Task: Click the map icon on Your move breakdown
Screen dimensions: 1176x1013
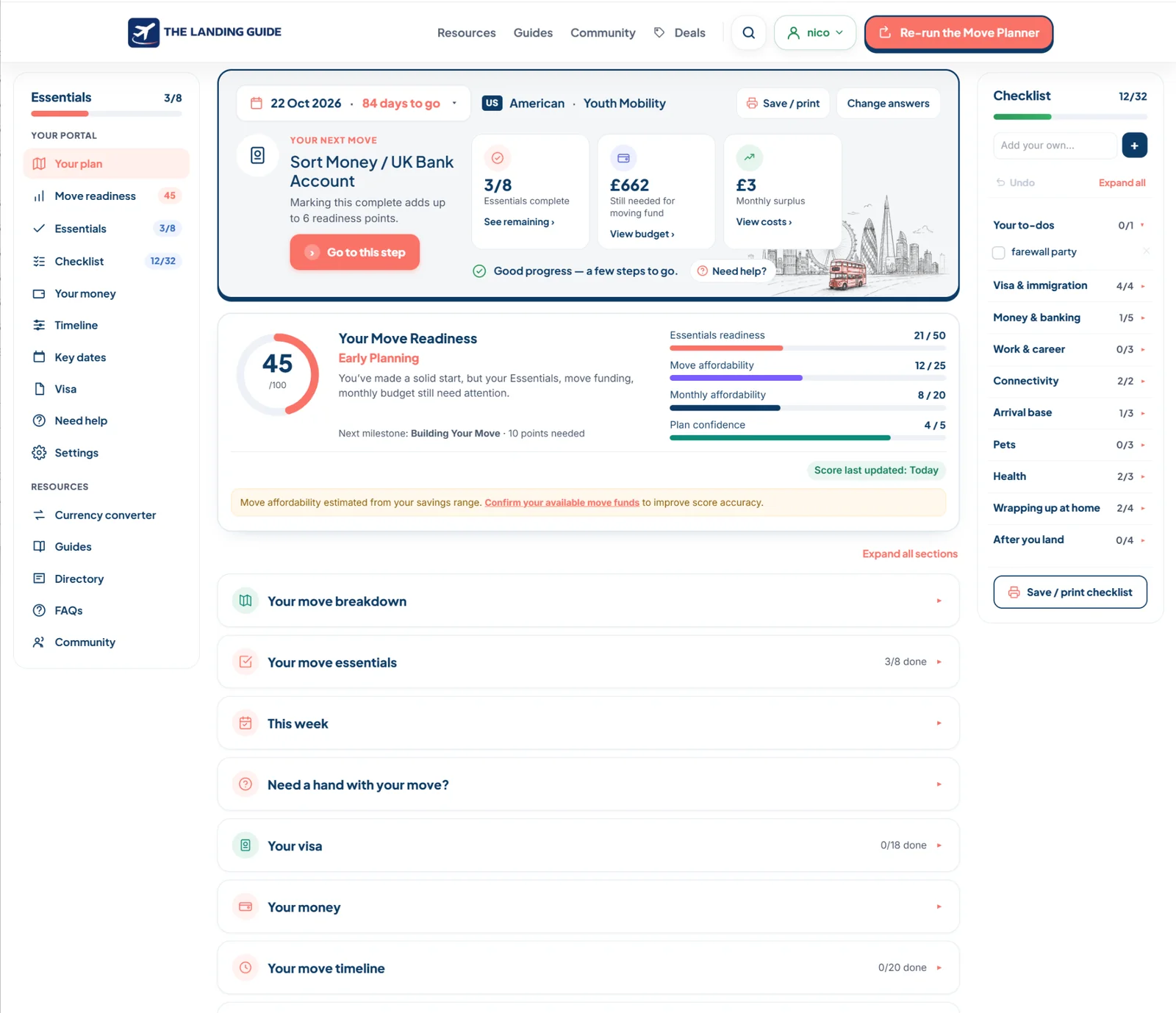Action: [245, 601]
